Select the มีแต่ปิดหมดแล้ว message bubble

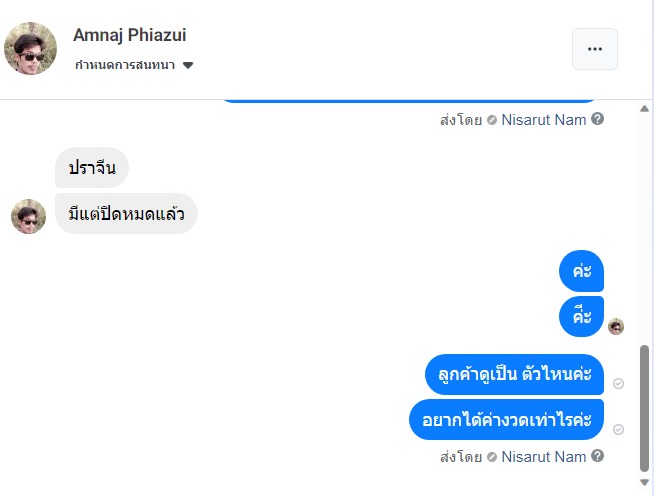pos(126,214)
